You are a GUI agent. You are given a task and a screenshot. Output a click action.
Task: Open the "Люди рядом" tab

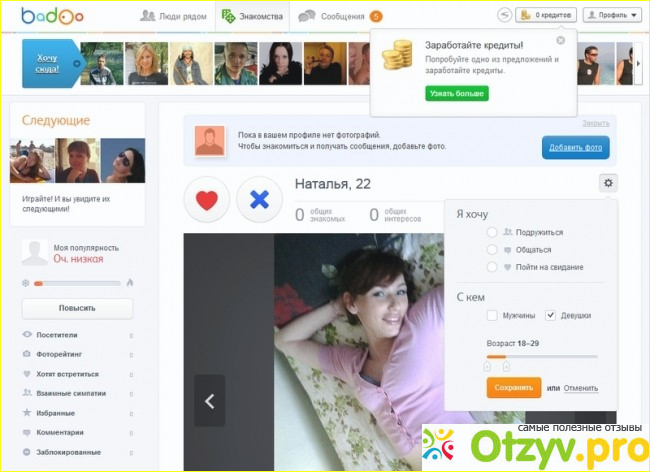175,16
